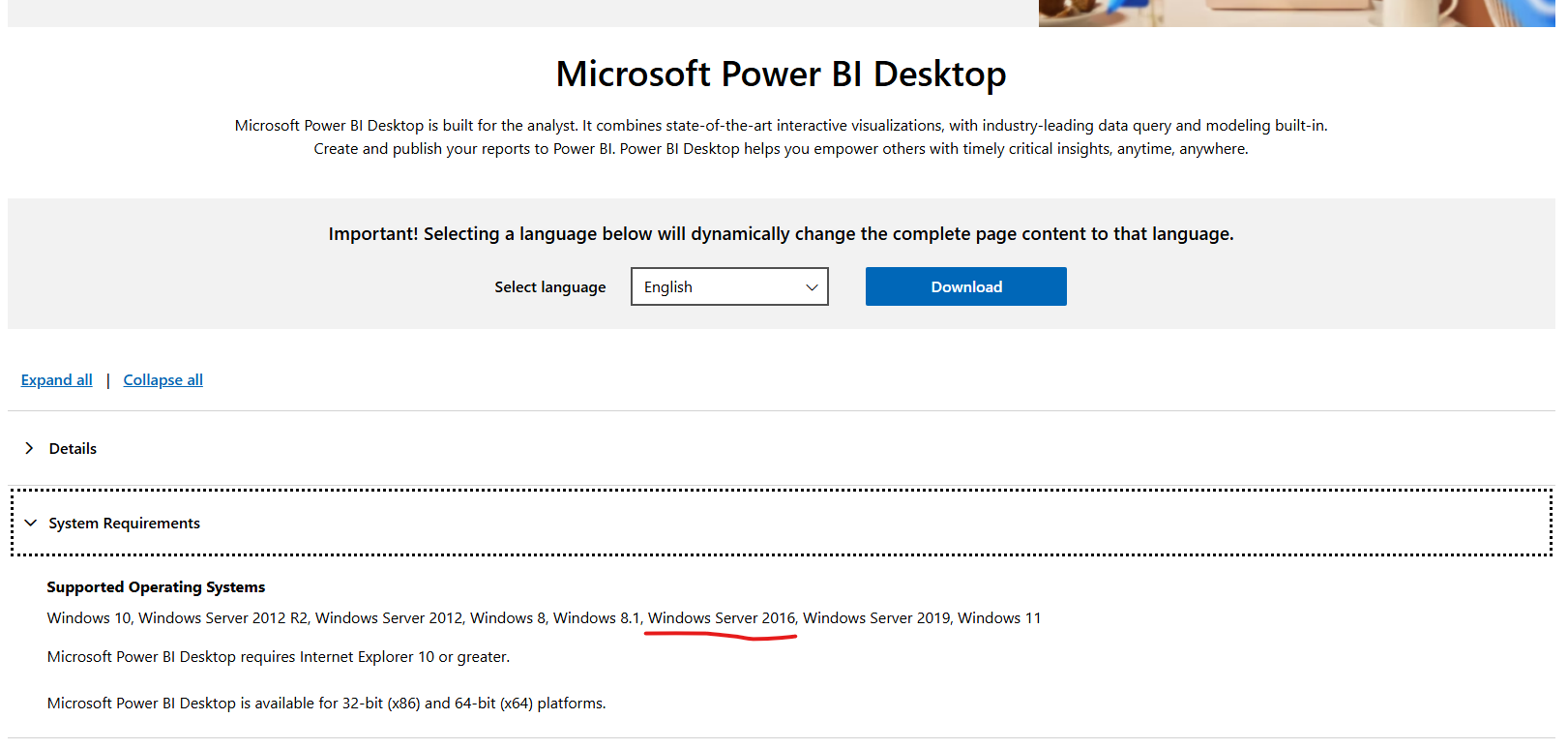This screenshot has width=1568, height=749.
Task: Click the Microsoft Power BI Desktop heading
Action: tap(781, 75)
